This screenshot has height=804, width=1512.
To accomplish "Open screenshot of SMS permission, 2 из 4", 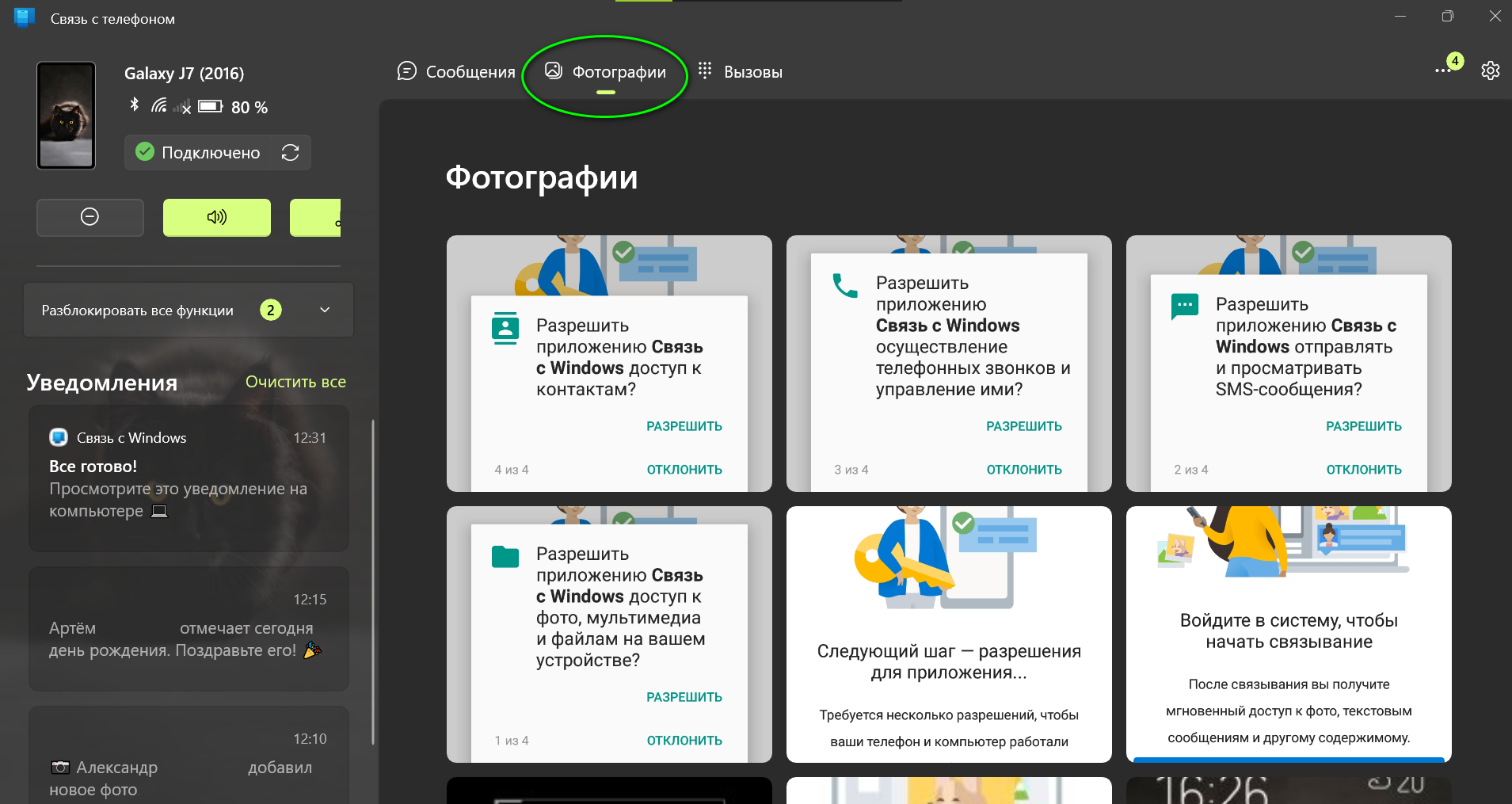I will coord(1289,364).
